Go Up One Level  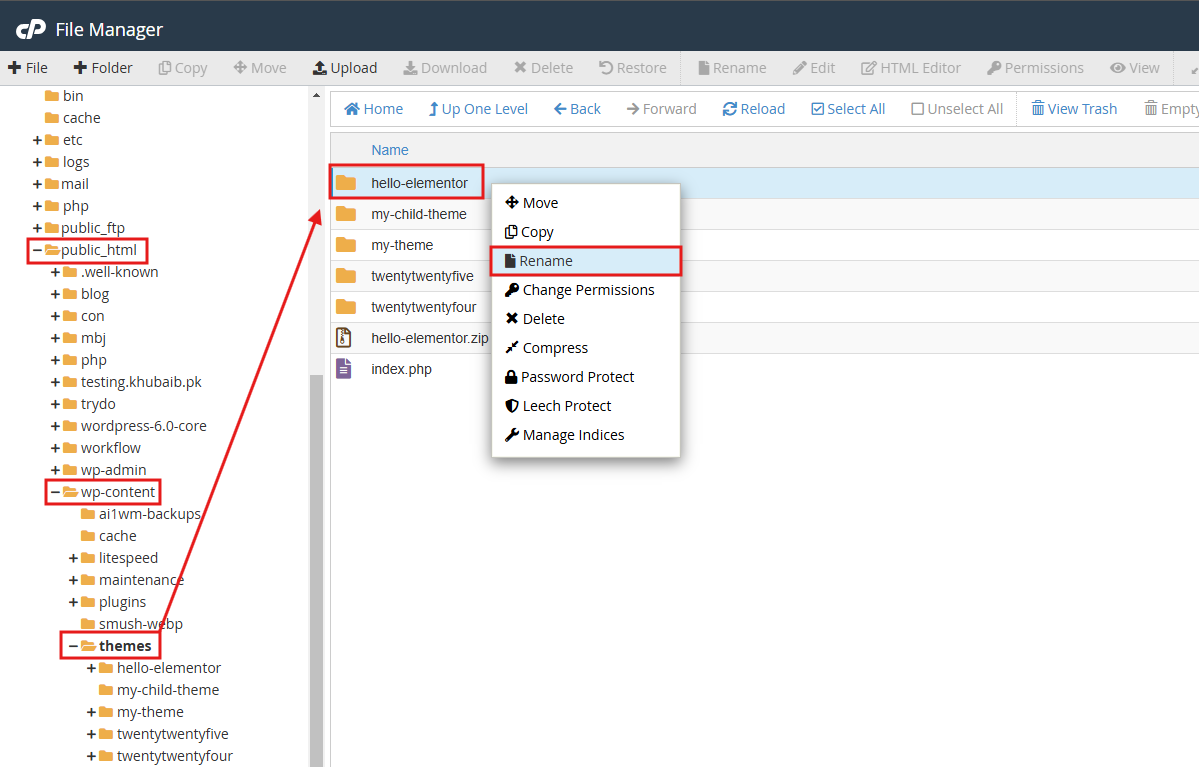434,109
